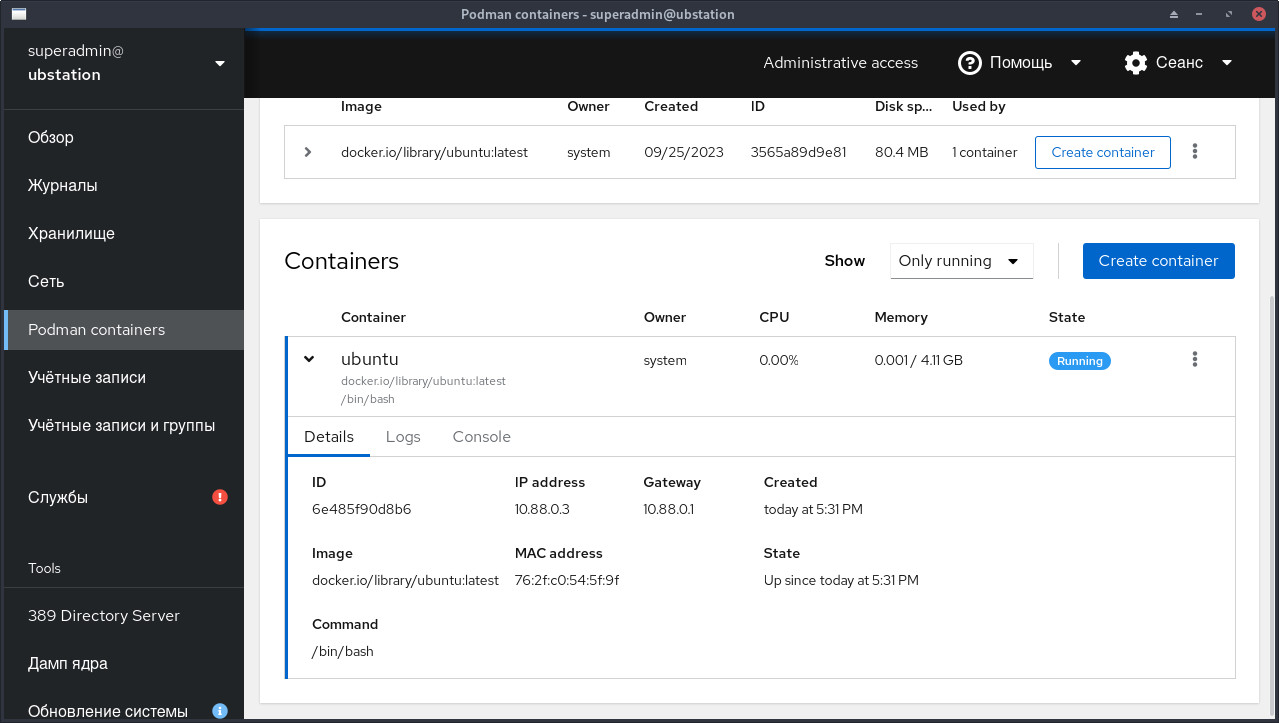This screenshot has width=1279, height=723.
Task: Switch to the Logs tab
Action: [x=403, y=437]
